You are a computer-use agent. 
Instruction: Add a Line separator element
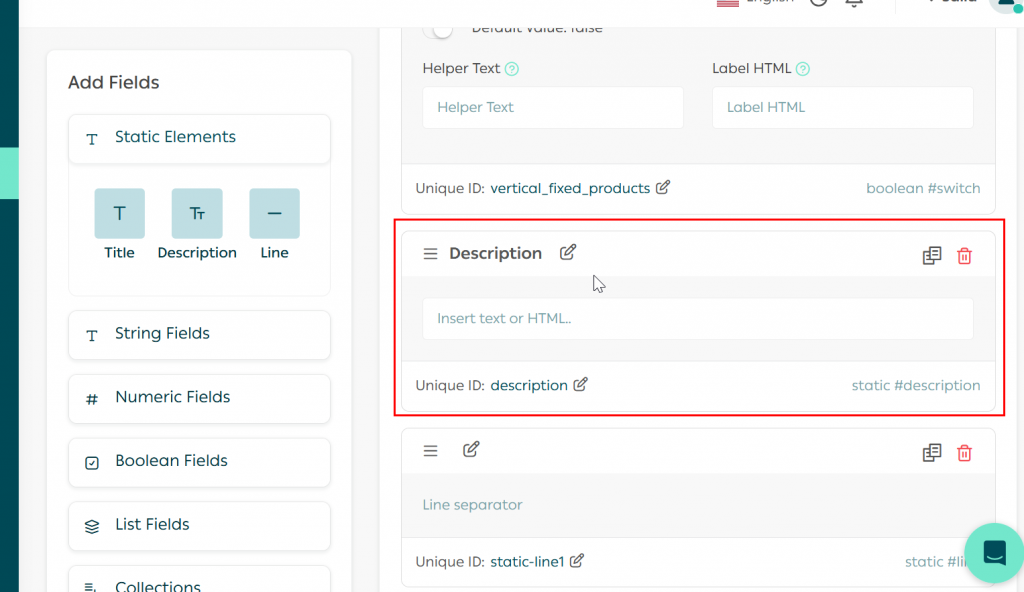tap(274, 214)
